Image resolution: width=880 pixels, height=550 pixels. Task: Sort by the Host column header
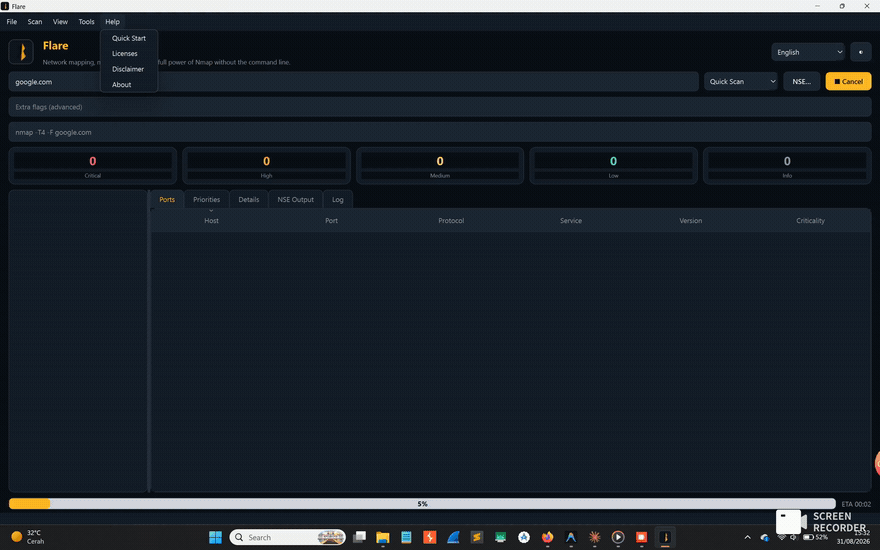click(212, 221)
